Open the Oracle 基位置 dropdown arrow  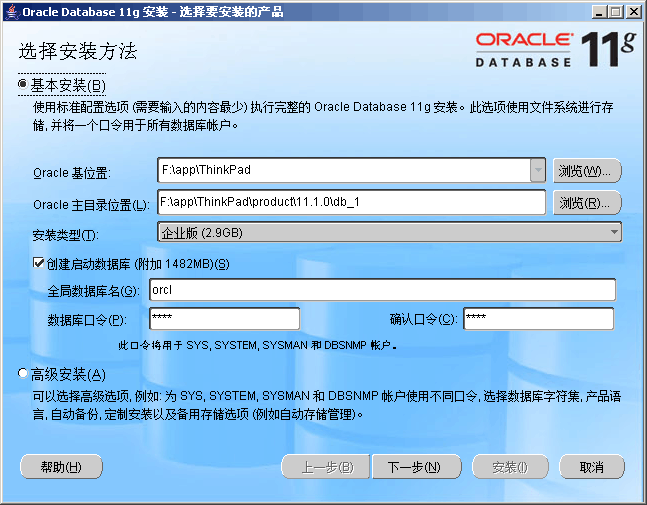(538, 170)
